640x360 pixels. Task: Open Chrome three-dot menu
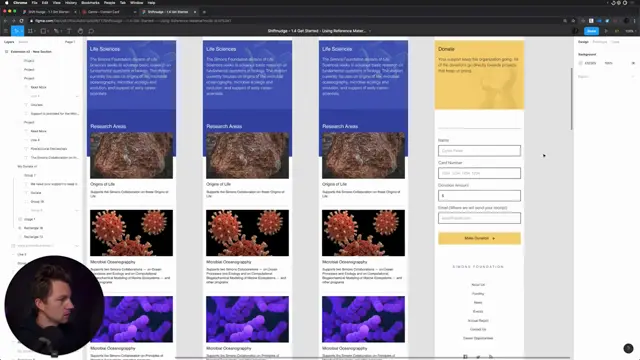pos(635,21)
